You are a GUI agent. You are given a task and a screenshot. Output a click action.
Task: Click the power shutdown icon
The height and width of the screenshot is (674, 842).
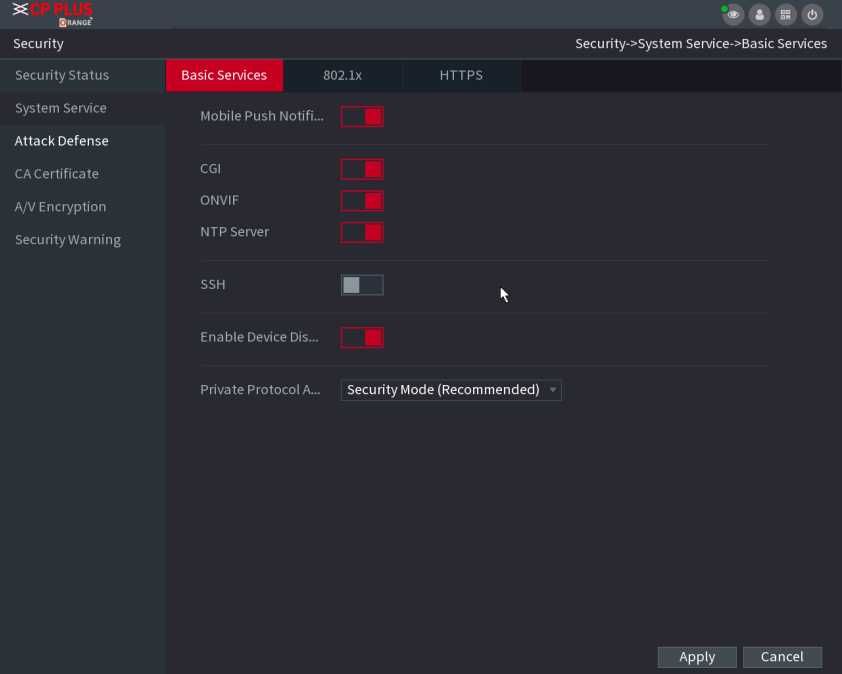(x=812, y=14)
